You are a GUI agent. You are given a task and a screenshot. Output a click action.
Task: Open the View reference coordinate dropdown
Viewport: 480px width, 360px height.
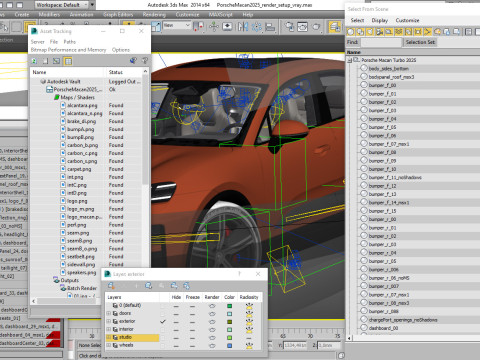[x=176, y=26]
